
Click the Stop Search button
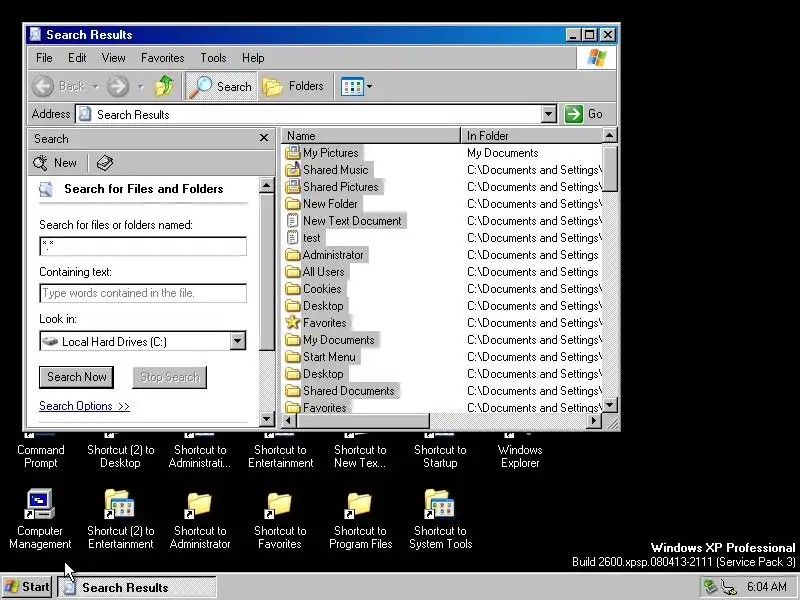169,377
